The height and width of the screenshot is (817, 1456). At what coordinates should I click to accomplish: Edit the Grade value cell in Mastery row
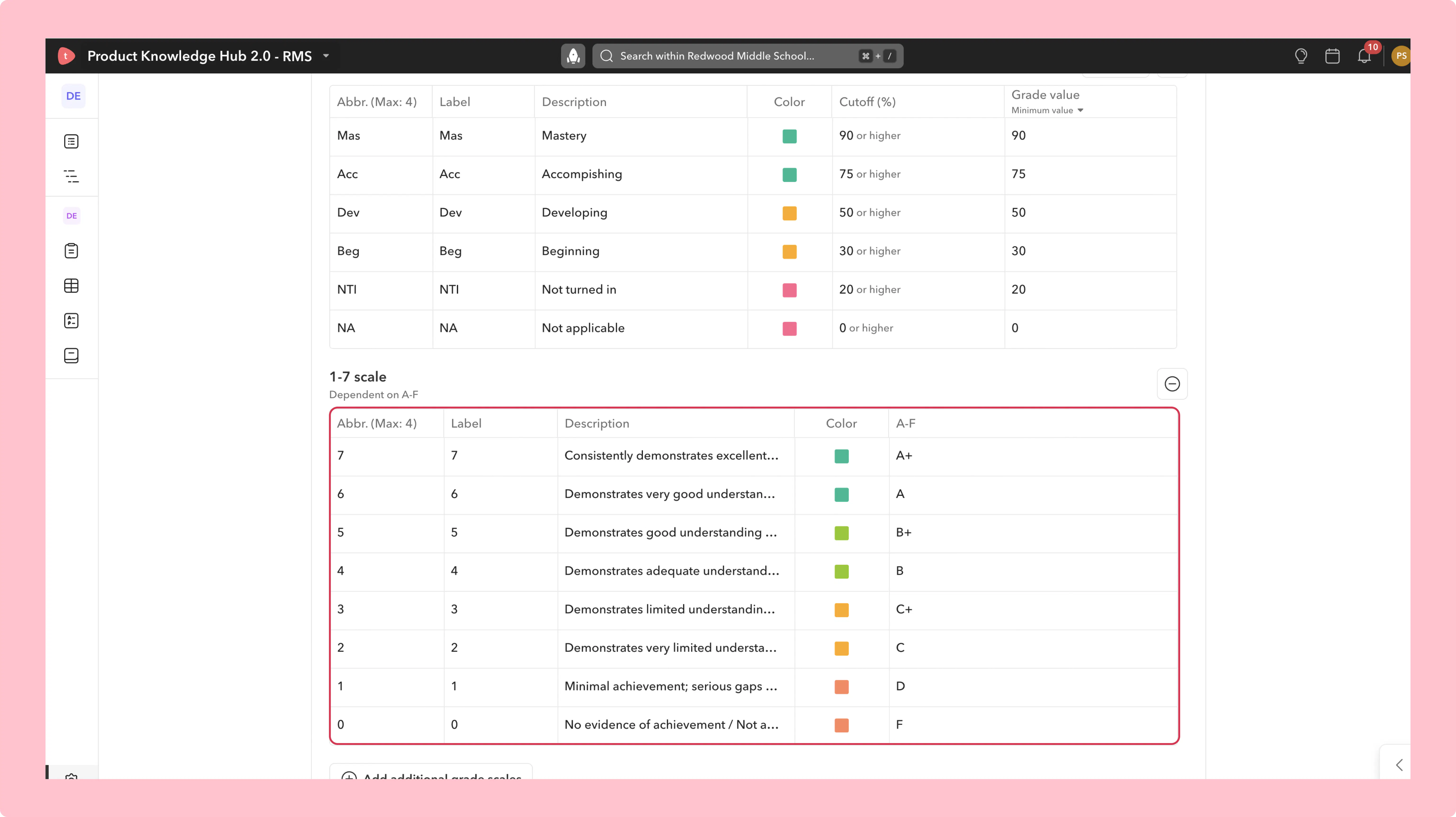coord(1091,136)
